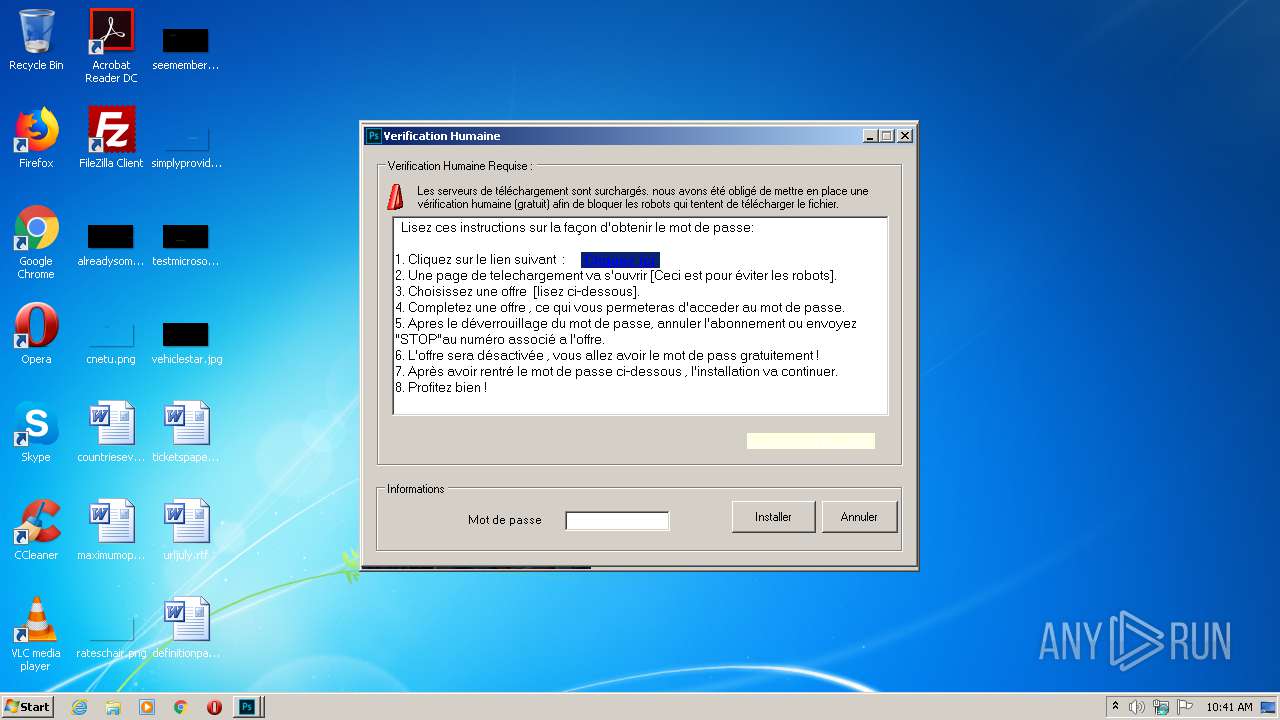Select the alreadysom desktop file
The width and height of the screenshot is (1280, 720).
(111, 243)
